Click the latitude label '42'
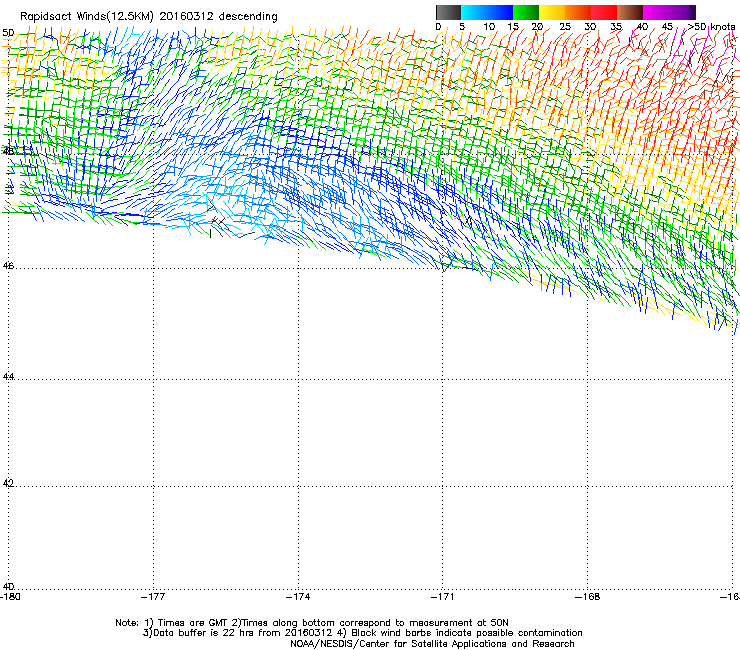This screenshot has height=650, width=740. 8,483
